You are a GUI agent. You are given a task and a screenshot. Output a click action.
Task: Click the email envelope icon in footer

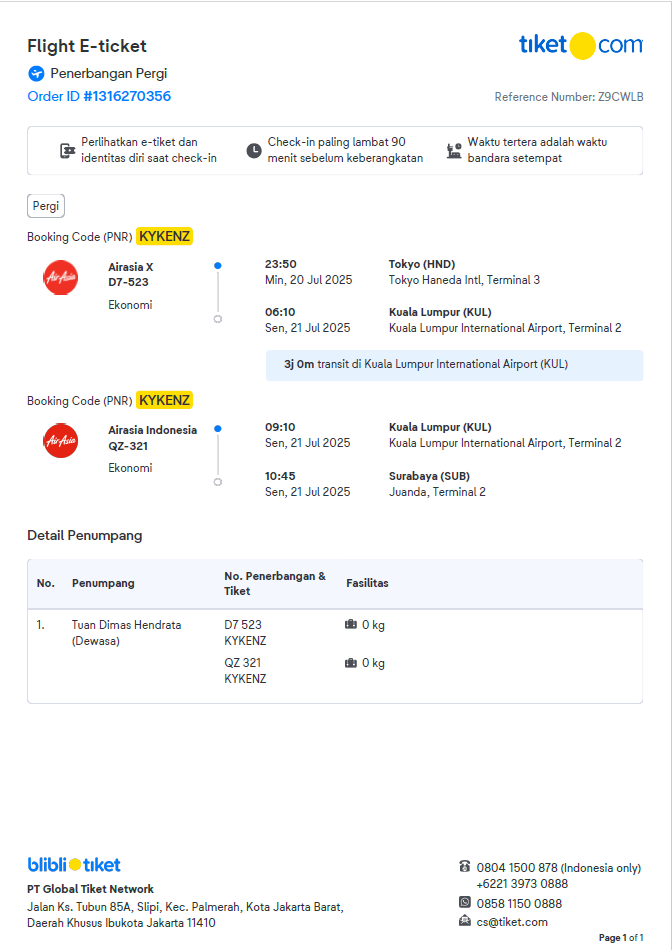click(464, 921)
